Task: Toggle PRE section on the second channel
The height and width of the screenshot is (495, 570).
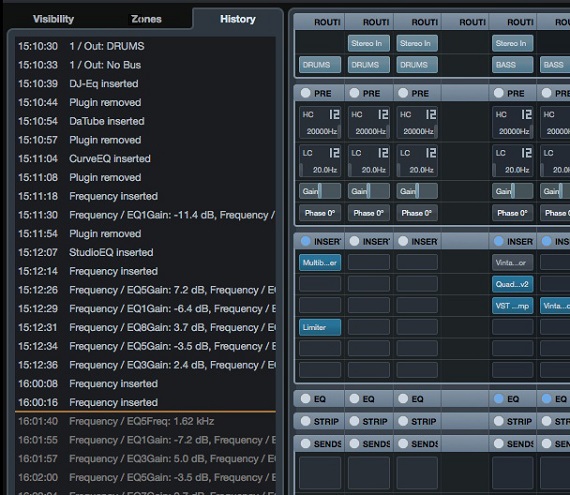Action: pos(354,93)
